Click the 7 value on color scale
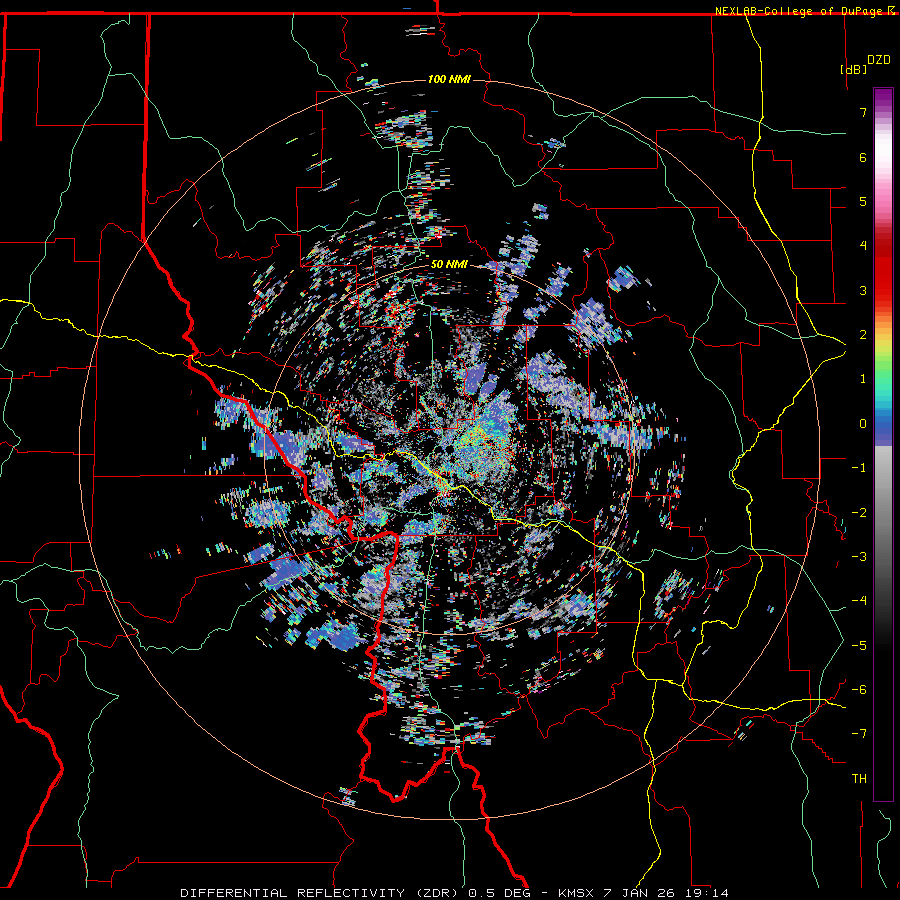Viewport: 900px width, 900px height. [x=863, y=112]
